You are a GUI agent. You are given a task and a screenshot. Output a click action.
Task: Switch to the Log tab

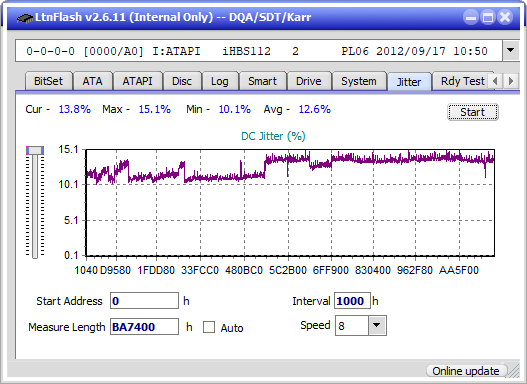(220, 81)
